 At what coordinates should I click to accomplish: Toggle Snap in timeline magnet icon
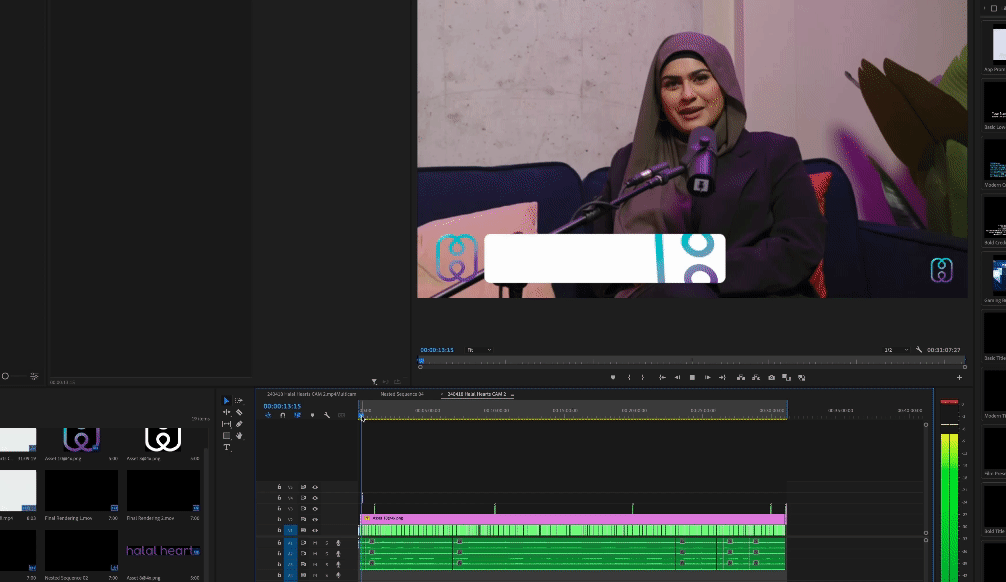282,415
